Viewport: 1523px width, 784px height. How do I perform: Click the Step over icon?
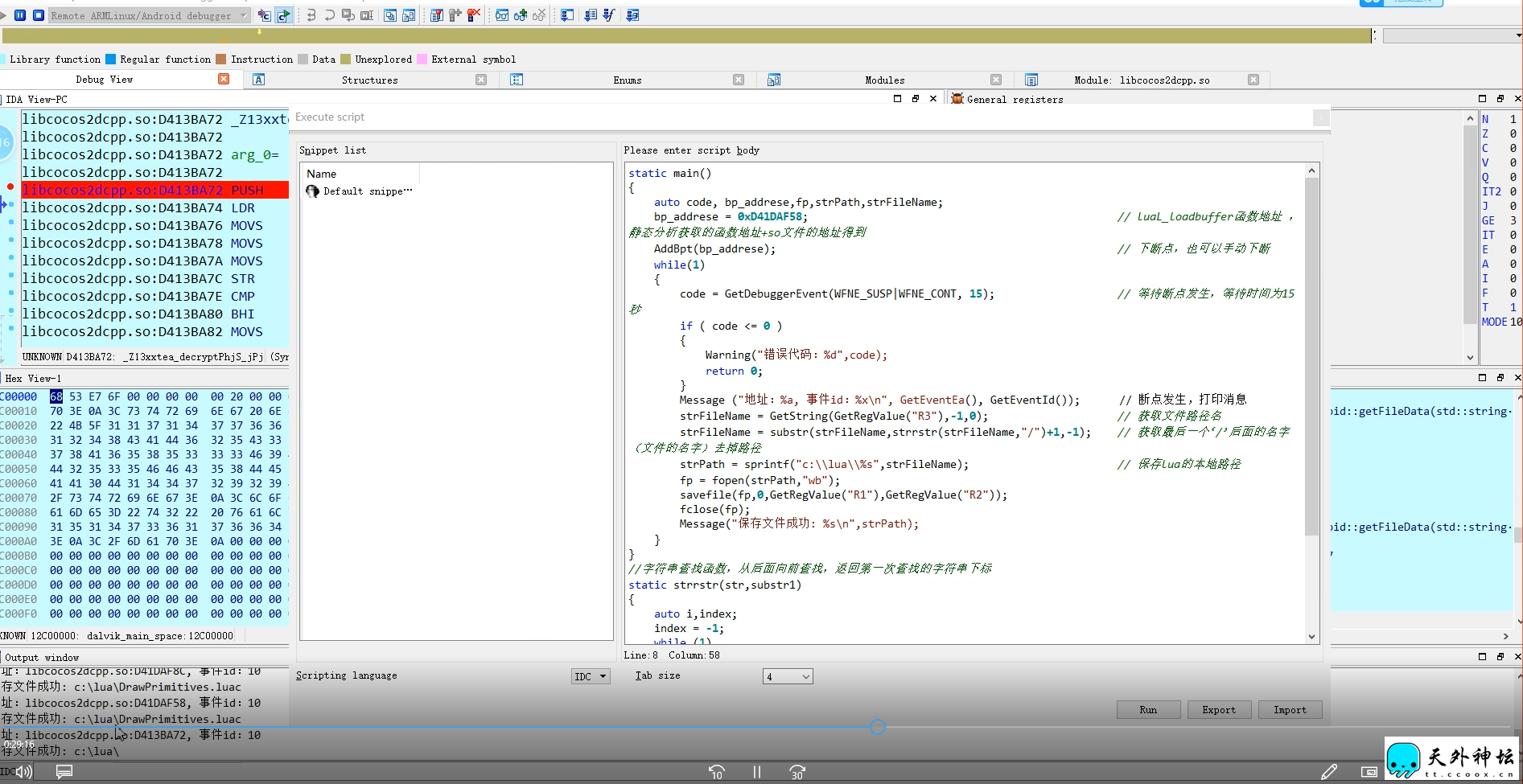tap(330, 15)
